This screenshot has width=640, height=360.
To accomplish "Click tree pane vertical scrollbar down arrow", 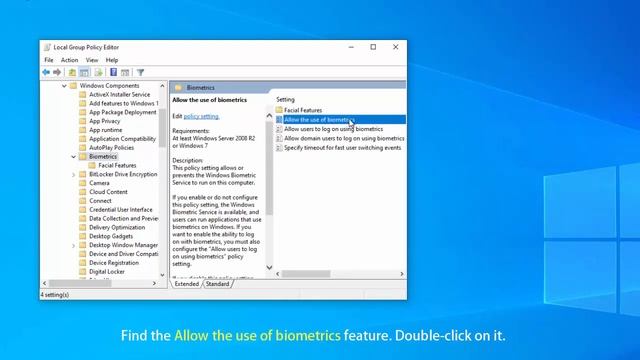I will pos(162,275).
